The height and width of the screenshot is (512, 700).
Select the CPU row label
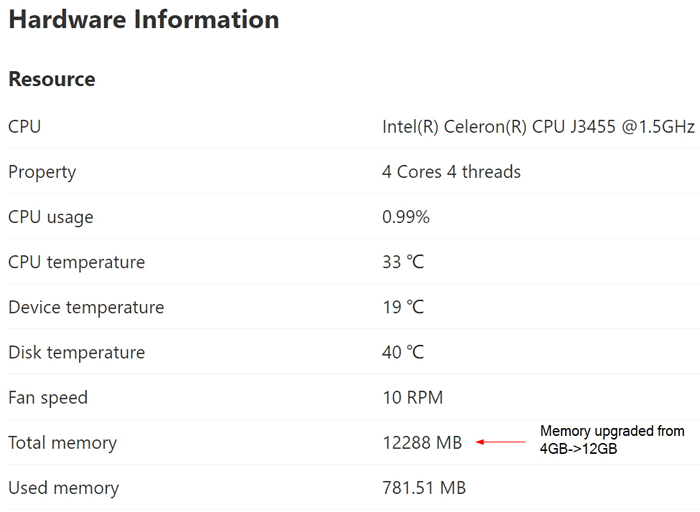25,126
